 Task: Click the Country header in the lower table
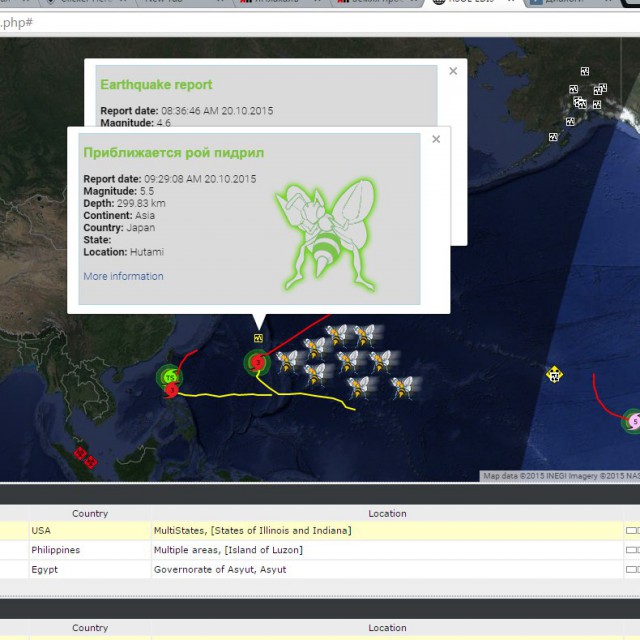tap(90, 628)
